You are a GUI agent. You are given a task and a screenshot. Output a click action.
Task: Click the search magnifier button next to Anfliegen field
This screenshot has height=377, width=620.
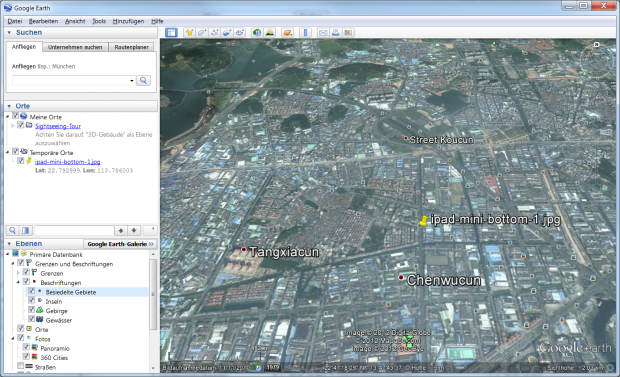(x=143, y=80)
